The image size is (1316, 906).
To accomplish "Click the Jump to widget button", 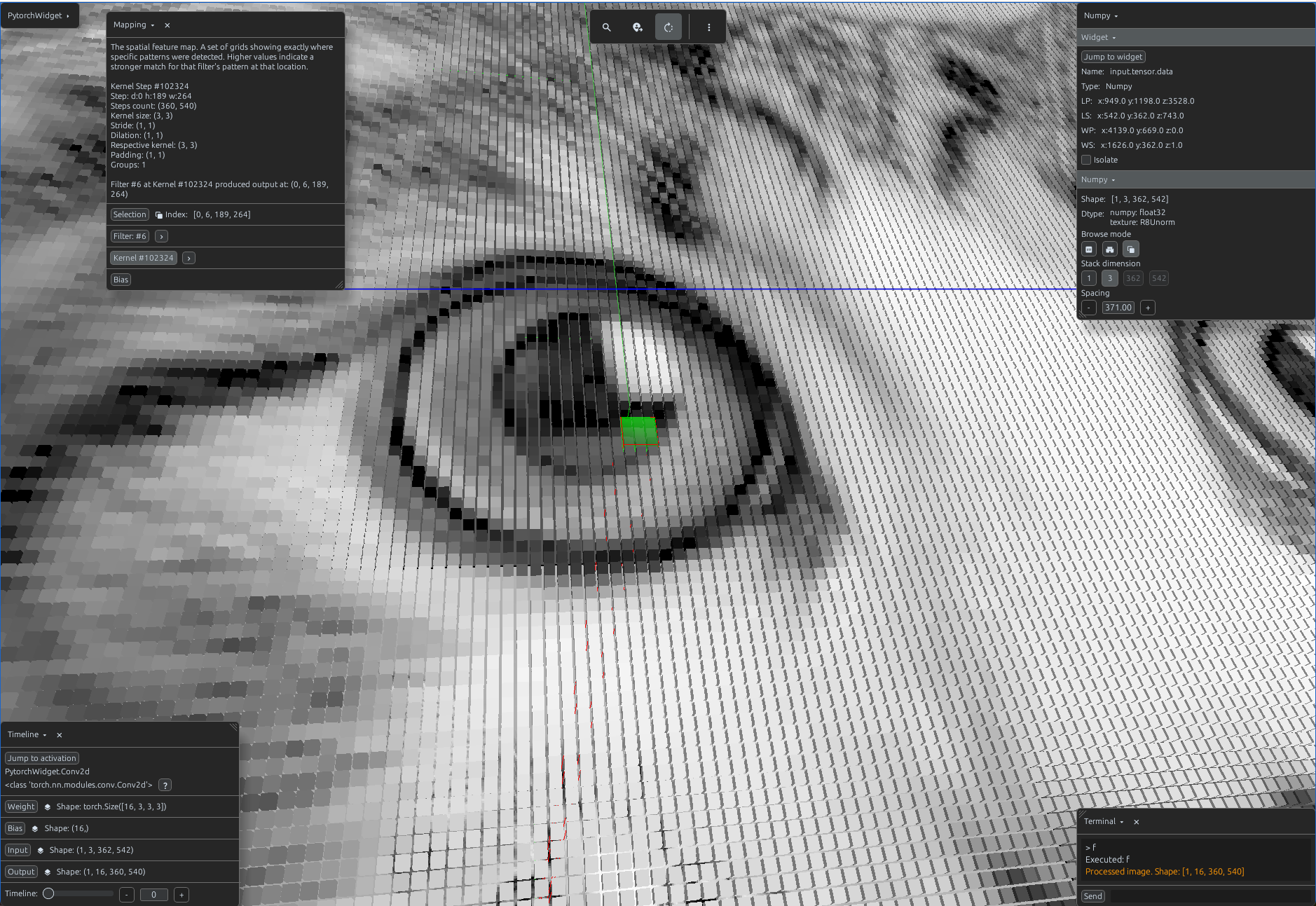I will [x=1113, y=57].
